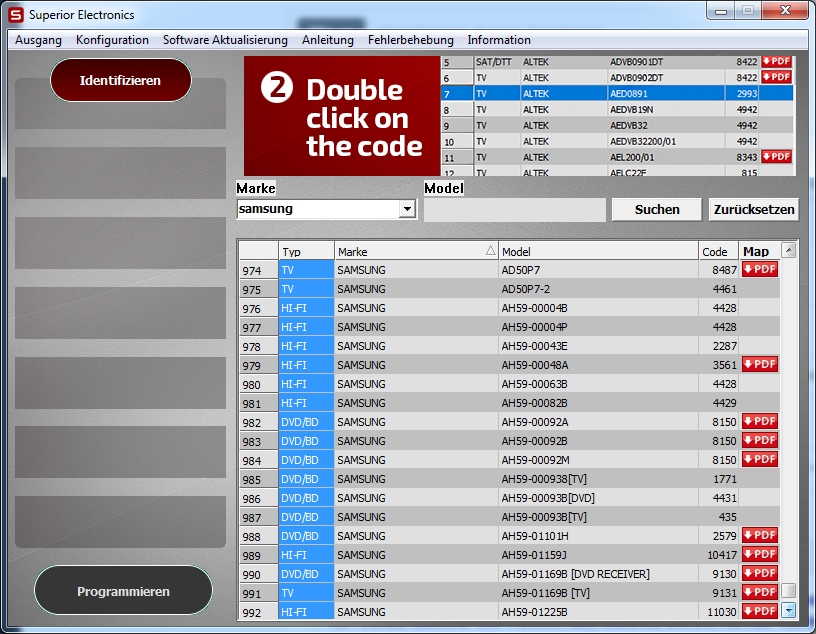Click the Zurücksetzen button

click(x=754, y=209)
